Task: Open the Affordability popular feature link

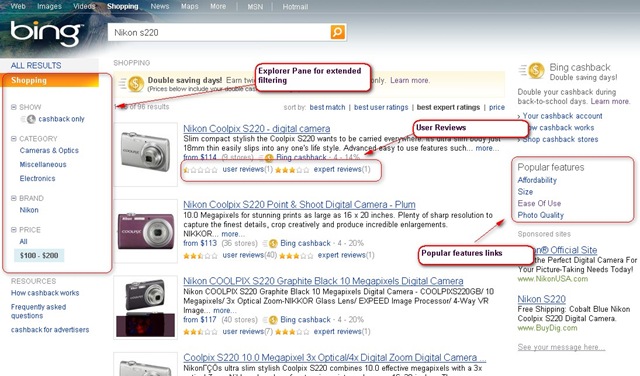Action: pyautogui.click(x=537, y=180)
